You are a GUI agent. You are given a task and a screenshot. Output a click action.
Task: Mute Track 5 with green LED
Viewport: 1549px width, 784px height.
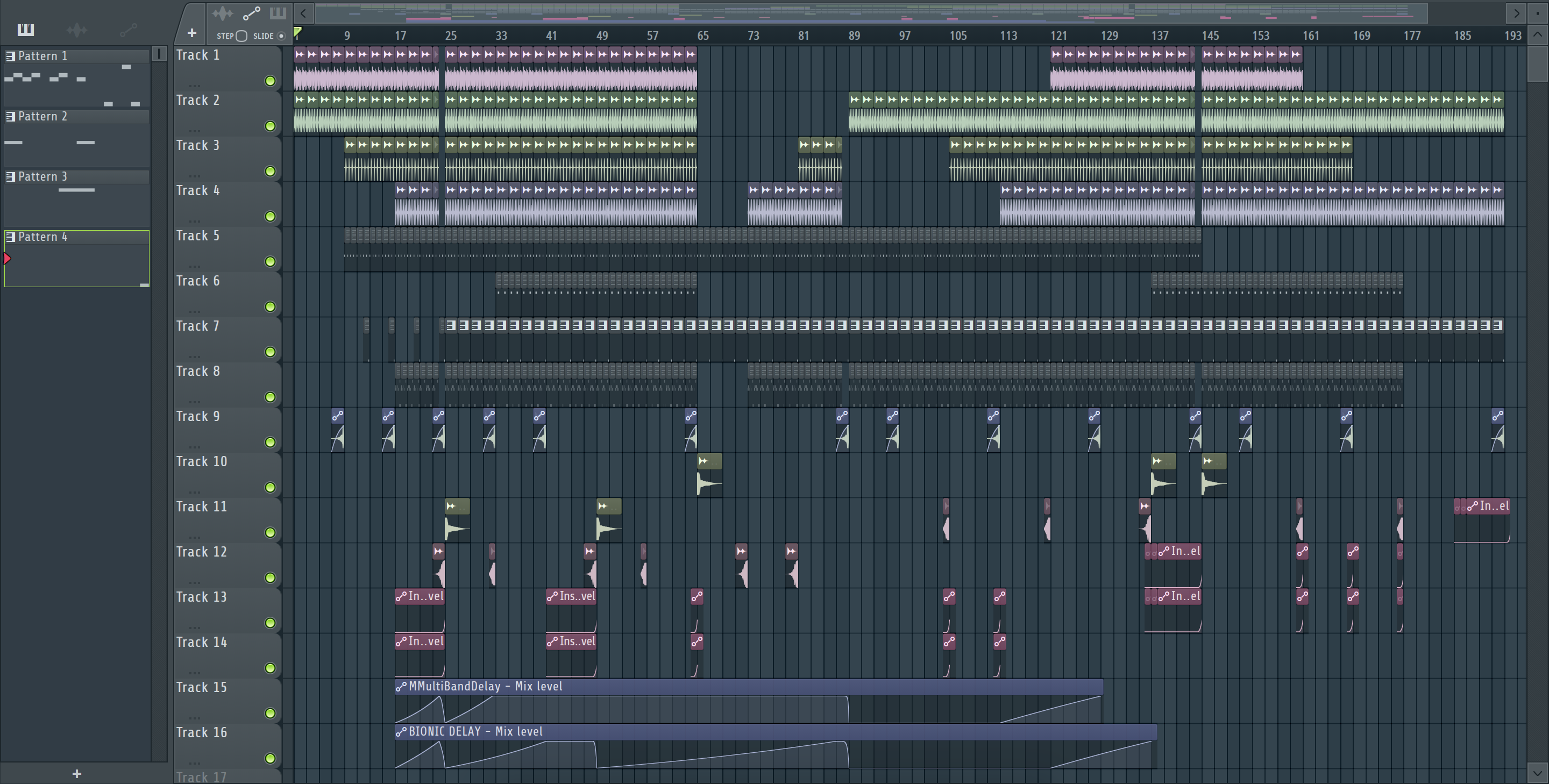pyautogui.click(x=270, y=261)
